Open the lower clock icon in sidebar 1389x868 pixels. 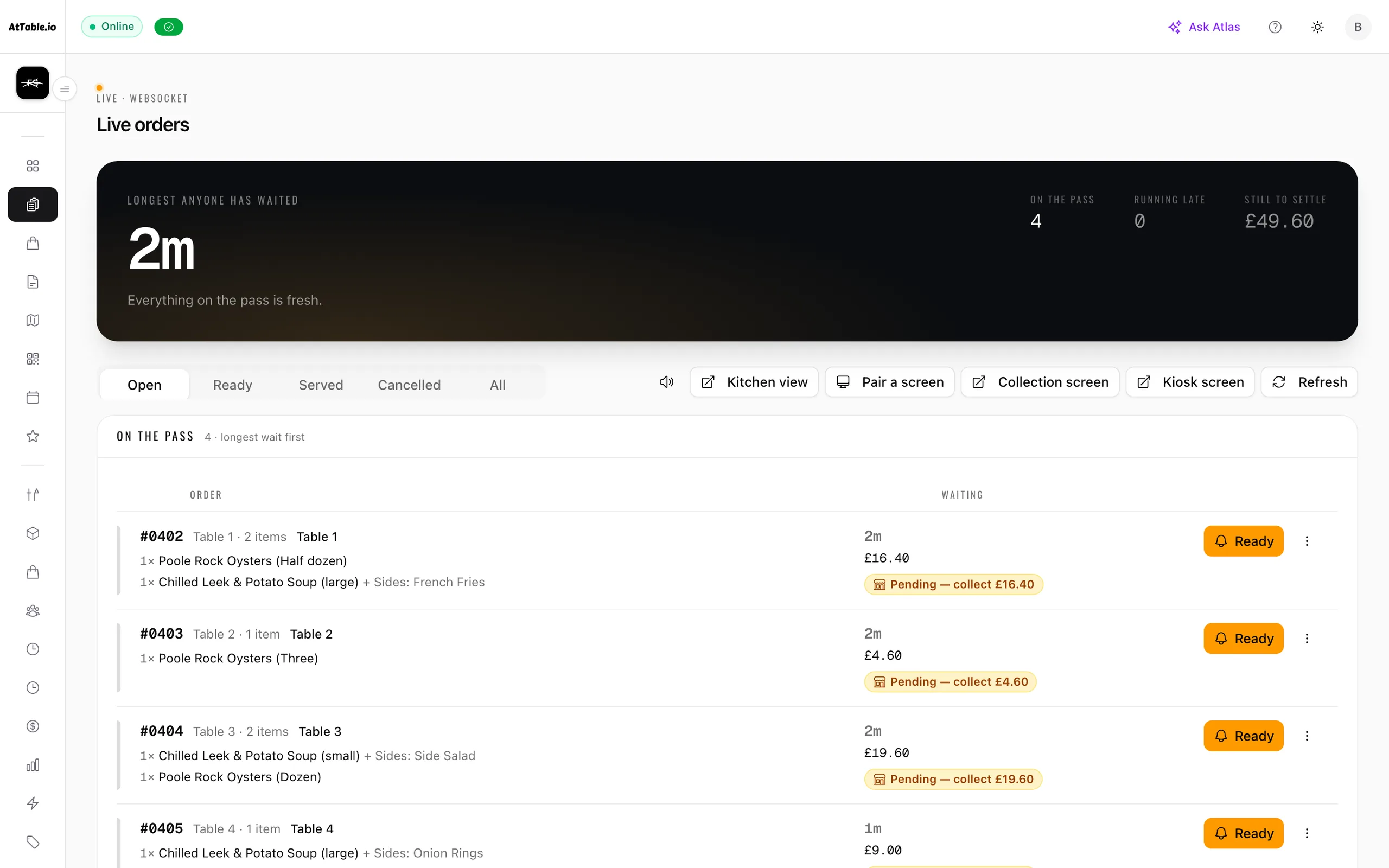[x=33, y=687]
